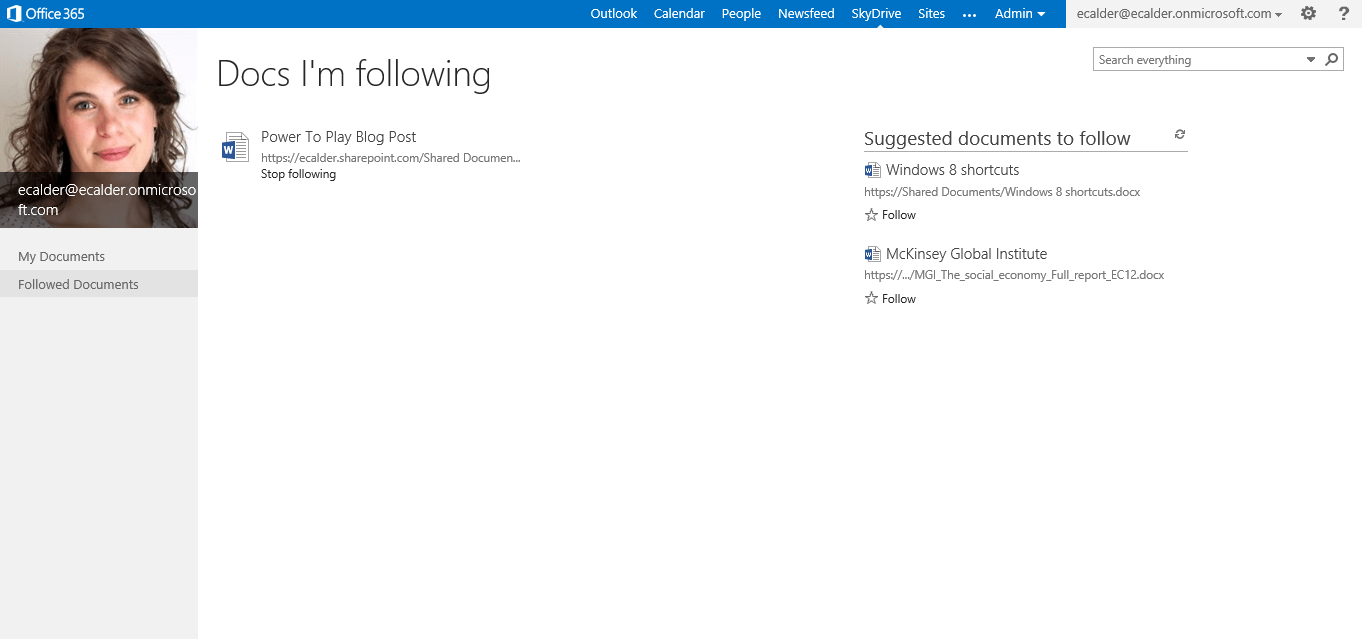Click the star under McKinsey Global Institute
This screenshot has width=1362, height=639.
871,299
